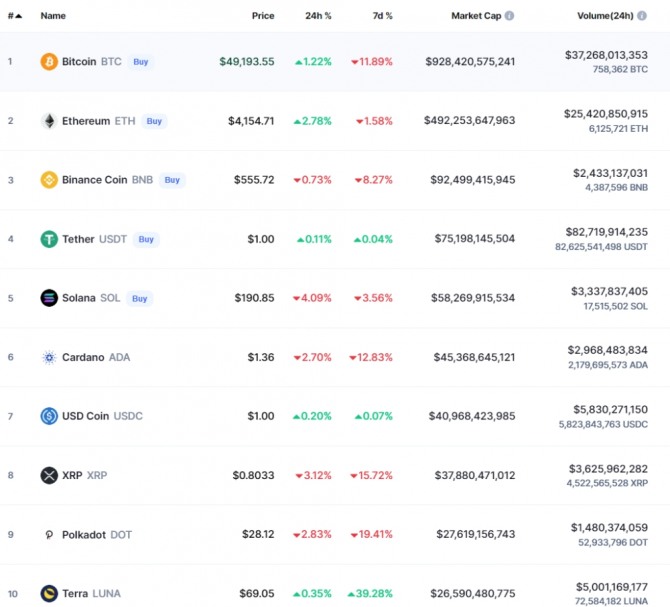
Task: Click the XRP black logo icon
Action: click(x=49, y=475)
